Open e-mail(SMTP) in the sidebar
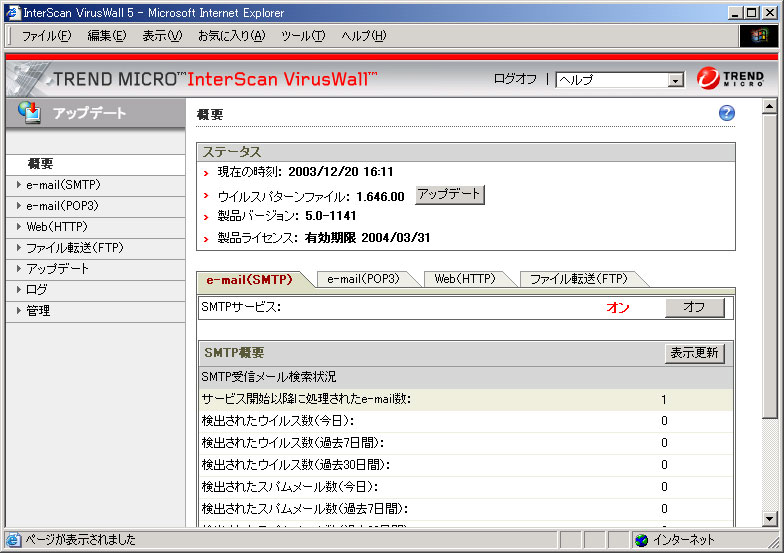784x553 pixels. click(64, 184)
